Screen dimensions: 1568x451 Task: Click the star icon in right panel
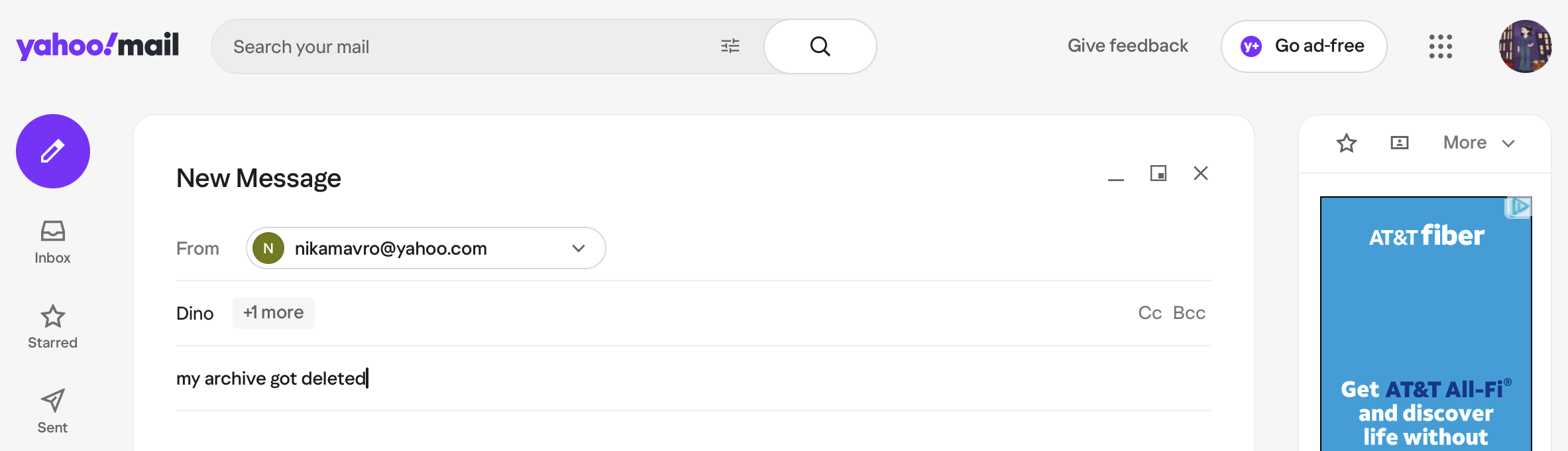[x=1346, y=143]
